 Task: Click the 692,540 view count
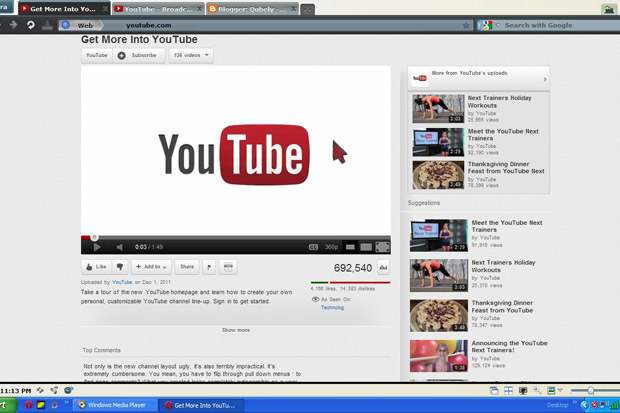click(353, 268)
